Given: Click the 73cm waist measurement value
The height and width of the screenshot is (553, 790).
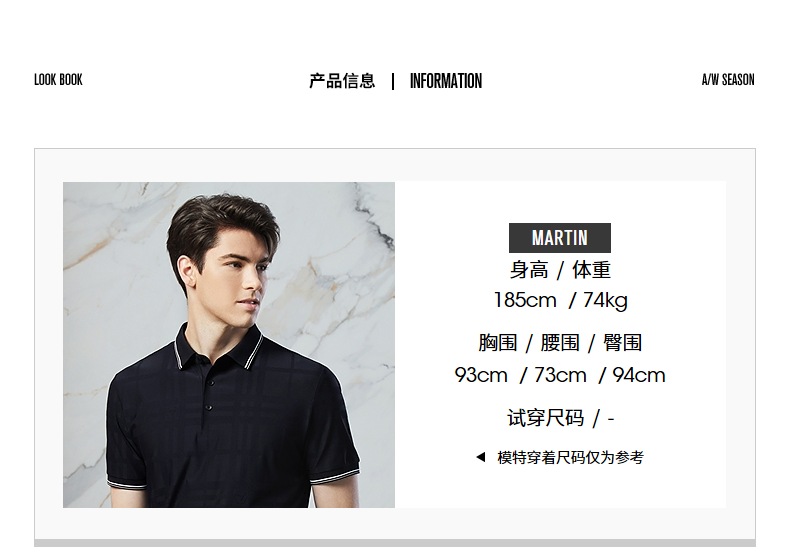Looking at the screenshot, I should [x=560, y=375].
